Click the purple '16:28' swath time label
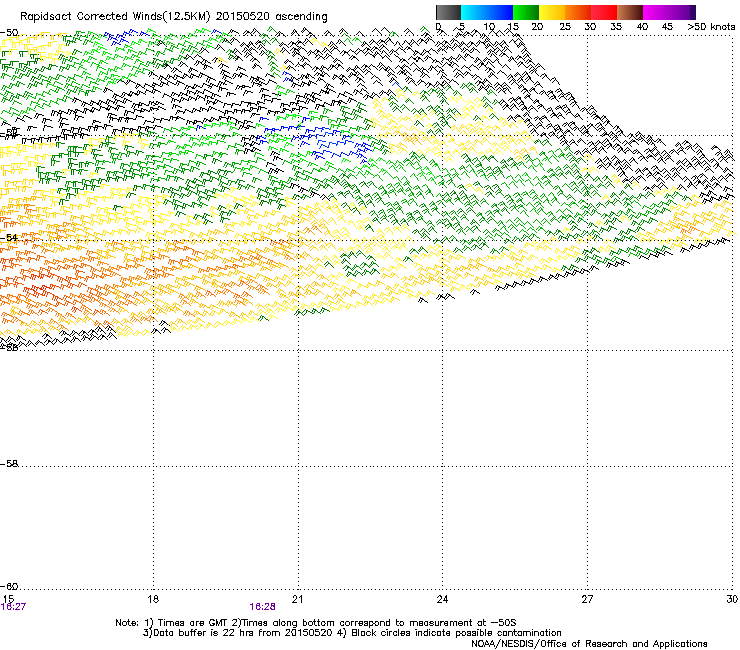This screenshot has width=740, height=650. point(262,607)
